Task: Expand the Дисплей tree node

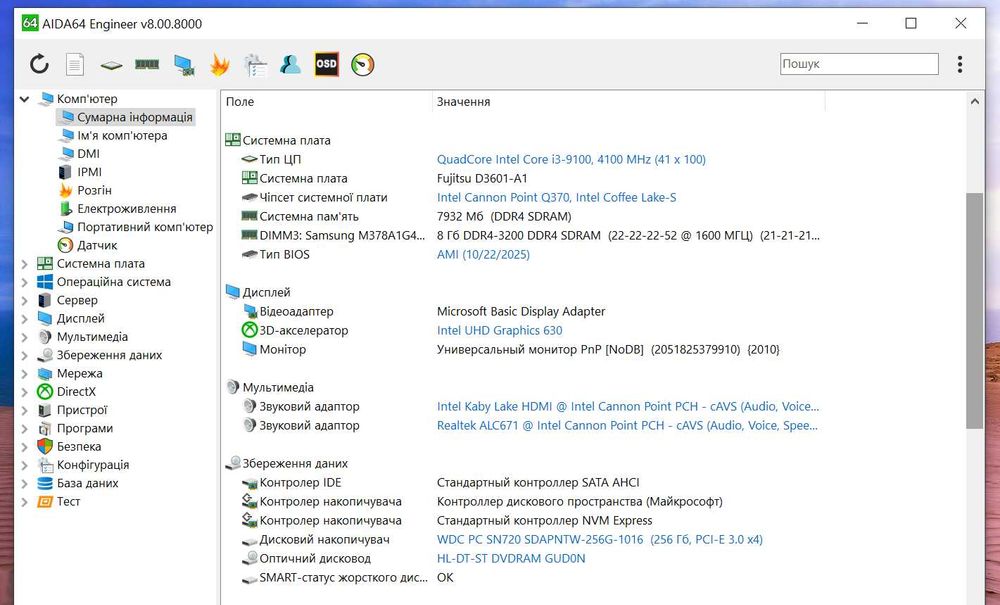Action: (24, 319)
